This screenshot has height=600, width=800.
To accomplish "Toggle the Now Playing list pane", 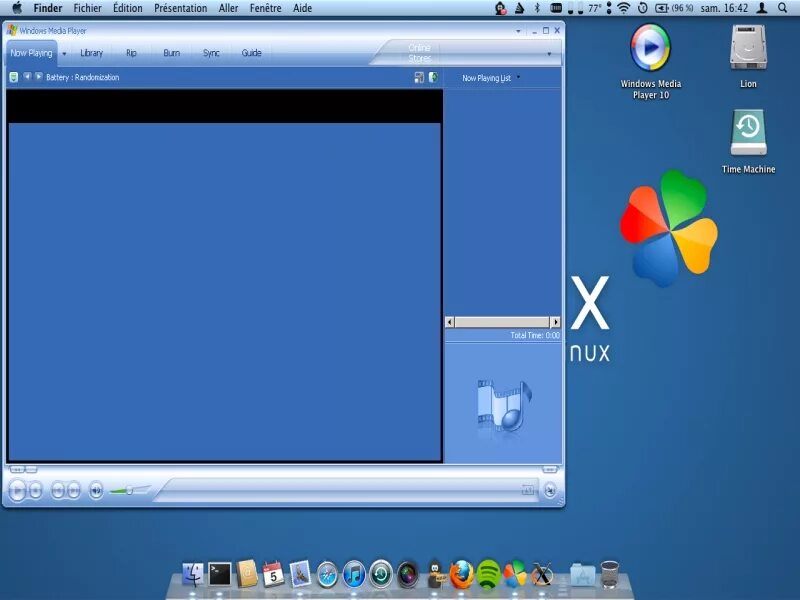I will point(433,77).
